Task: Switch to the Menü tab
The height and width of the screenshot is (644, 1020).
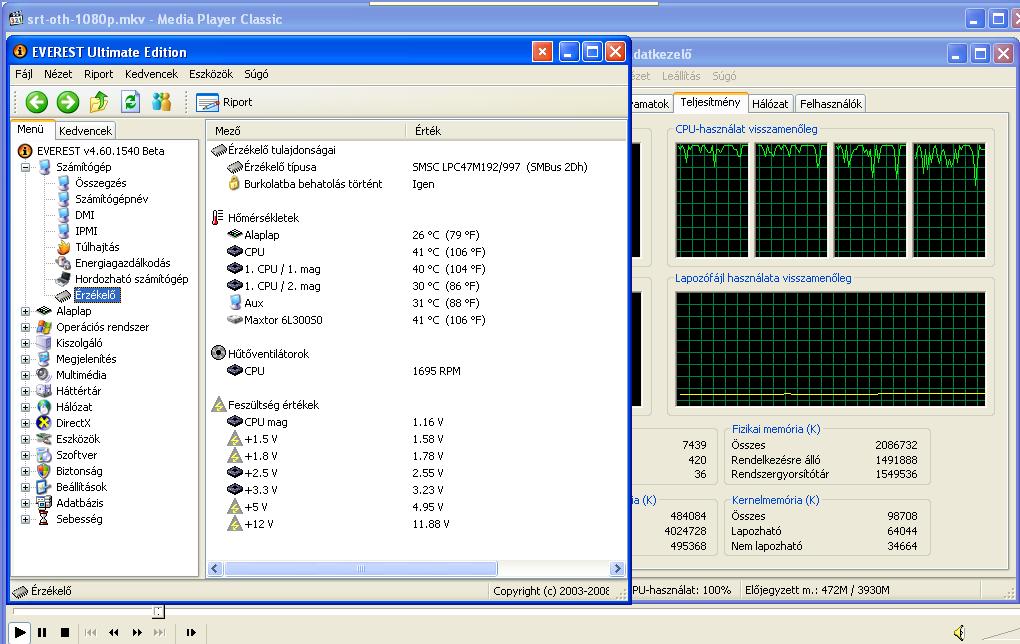Action: click(x=31, y=129)
